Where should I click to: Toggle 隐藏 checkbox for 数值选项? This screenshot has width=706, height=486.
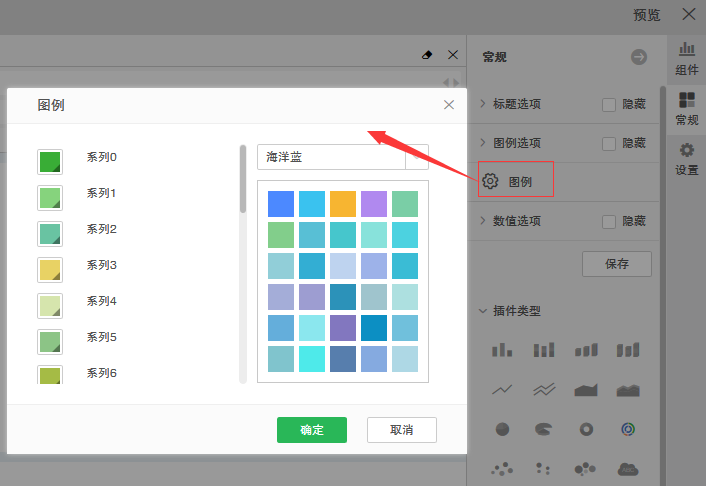(x=609, y=221)
